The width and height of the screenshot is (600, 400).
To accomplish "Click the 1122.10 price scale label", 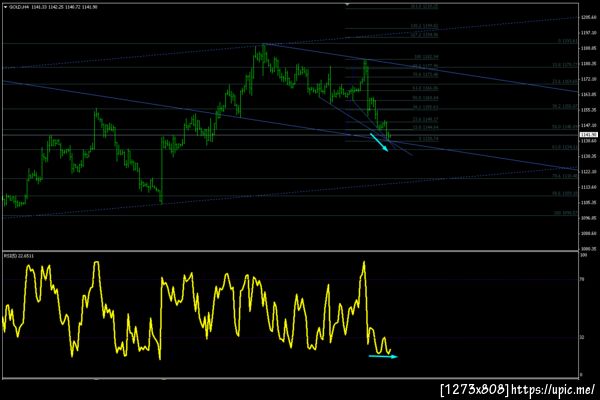I will pyautogui.click(x=589, y=171).
